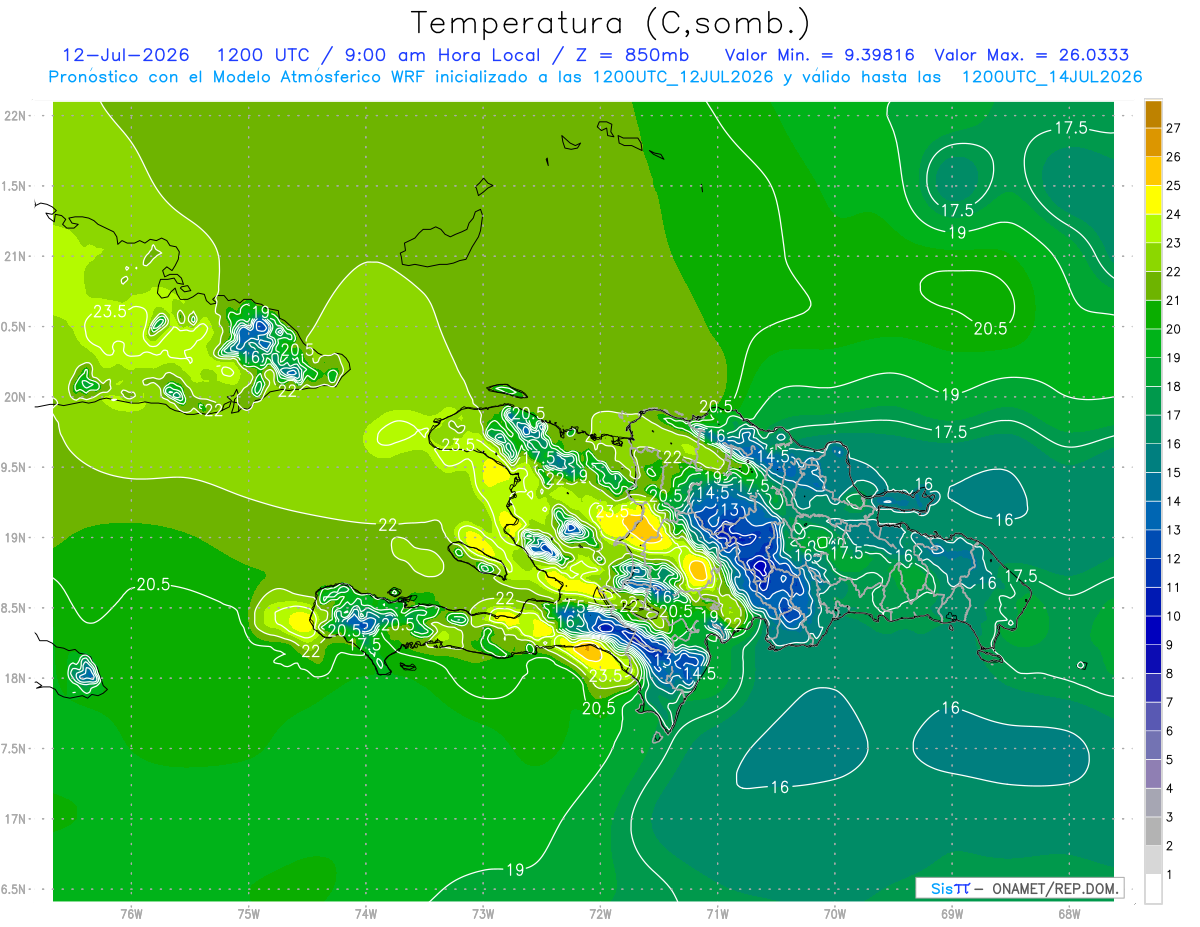Click the "69W" longitude axis label
This screenshot has width=1200, height=927.
952,914
